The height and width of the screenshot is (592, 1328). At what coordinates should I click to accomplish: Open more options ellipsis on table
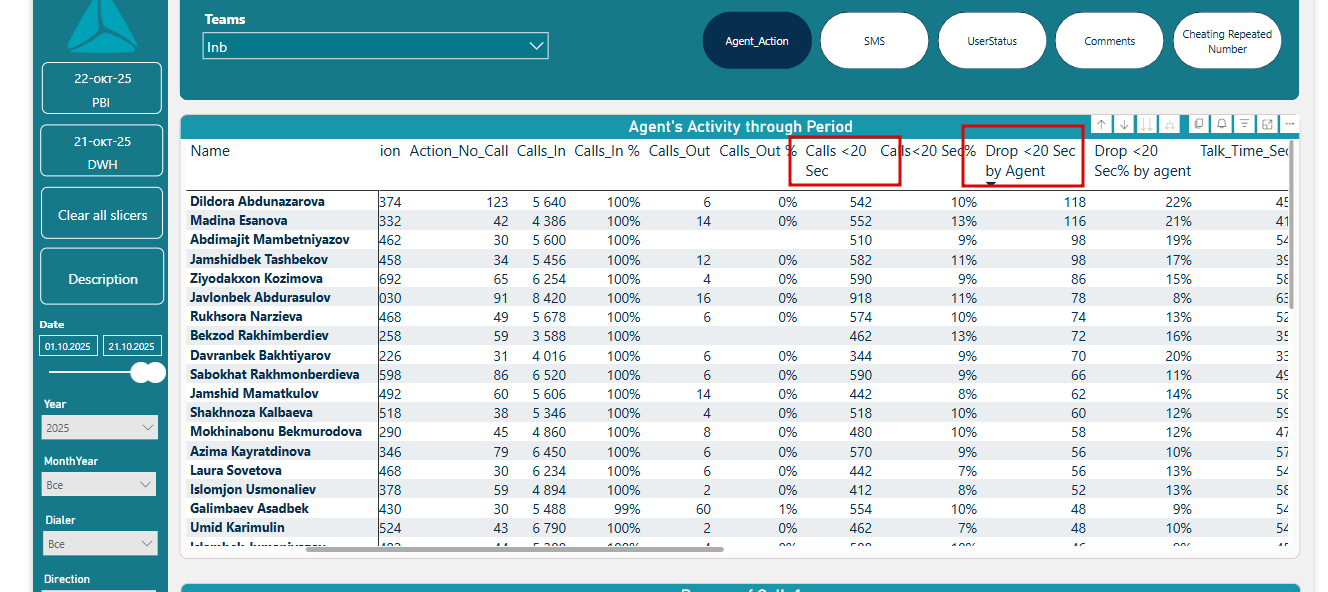coord(1290,124)
